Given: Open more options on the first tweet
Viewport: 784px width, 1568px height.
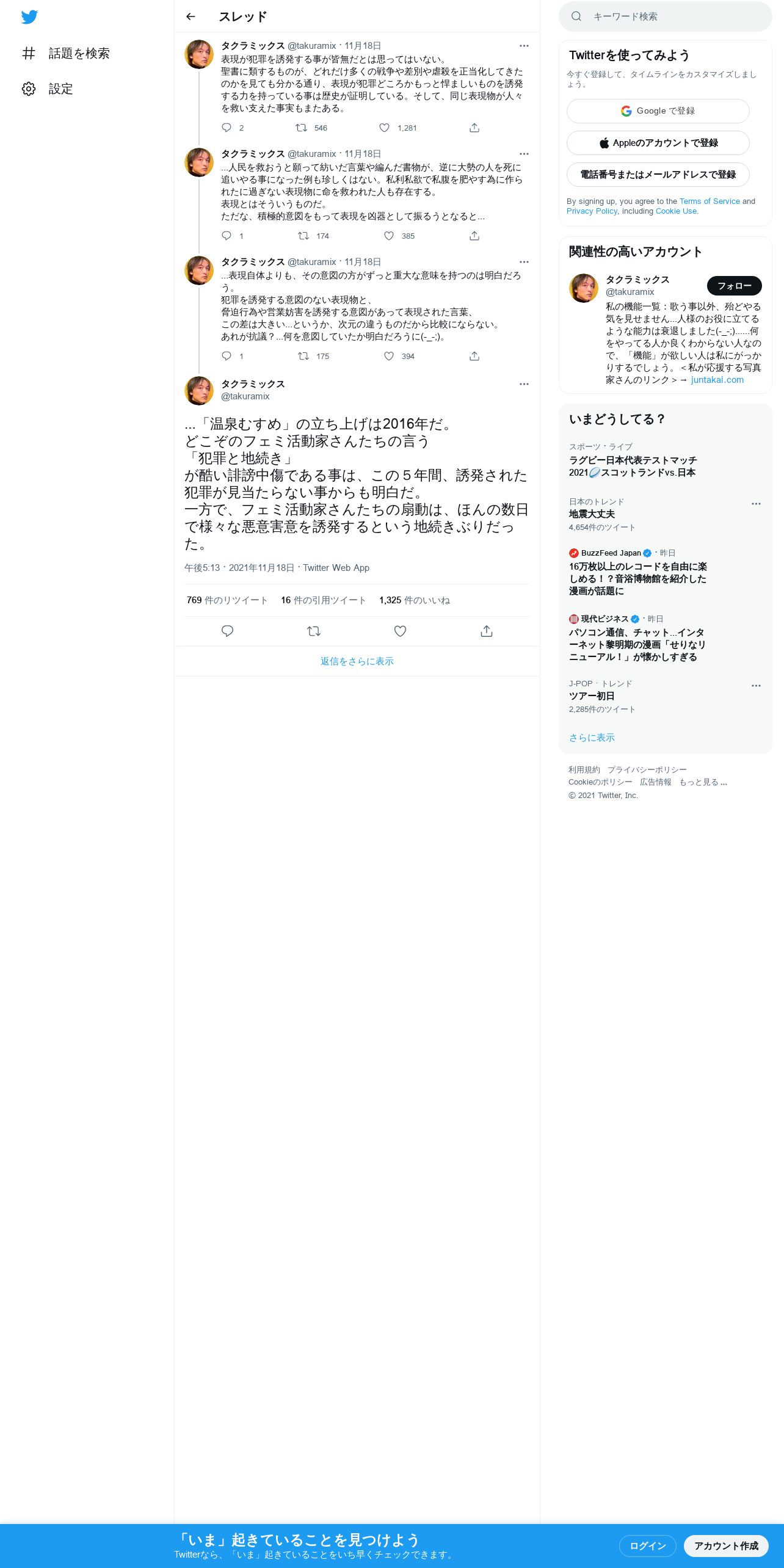Looking at the screenshot, I should (x=524, y=46).
